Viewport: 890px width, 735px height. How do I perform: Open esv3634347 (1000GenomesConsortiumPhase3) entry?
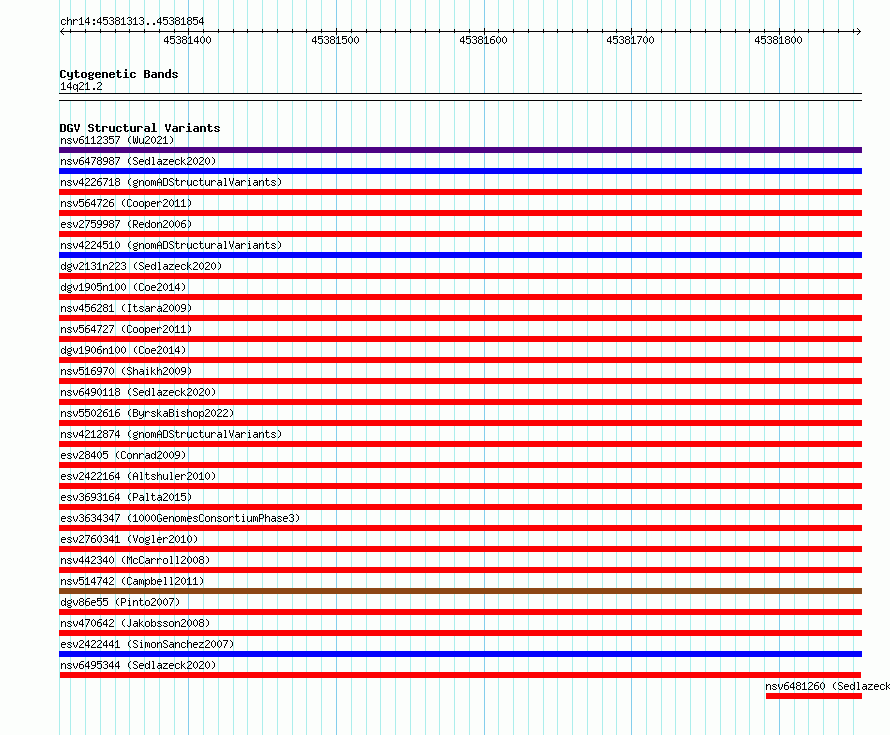[180, 518]
